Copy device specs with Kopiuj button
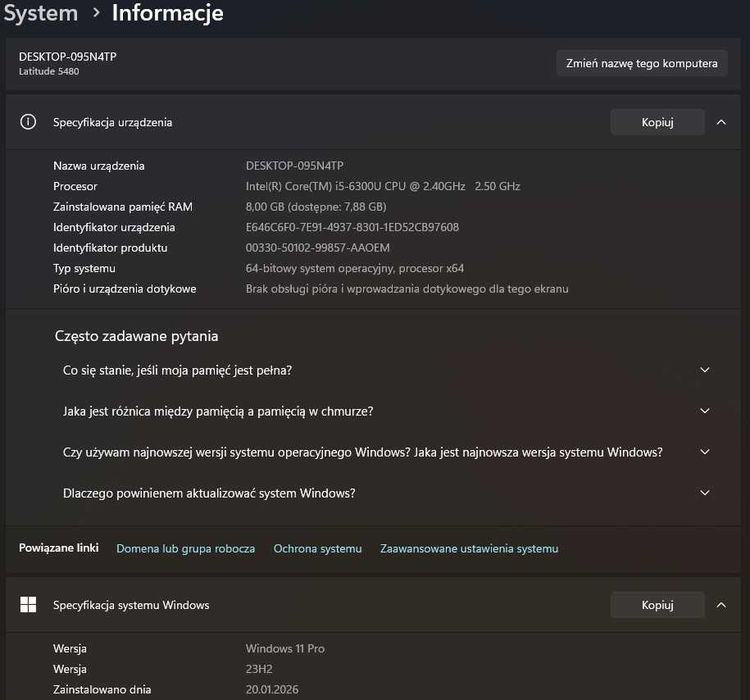The image size is (750, 700). click(x=658, y=122)
